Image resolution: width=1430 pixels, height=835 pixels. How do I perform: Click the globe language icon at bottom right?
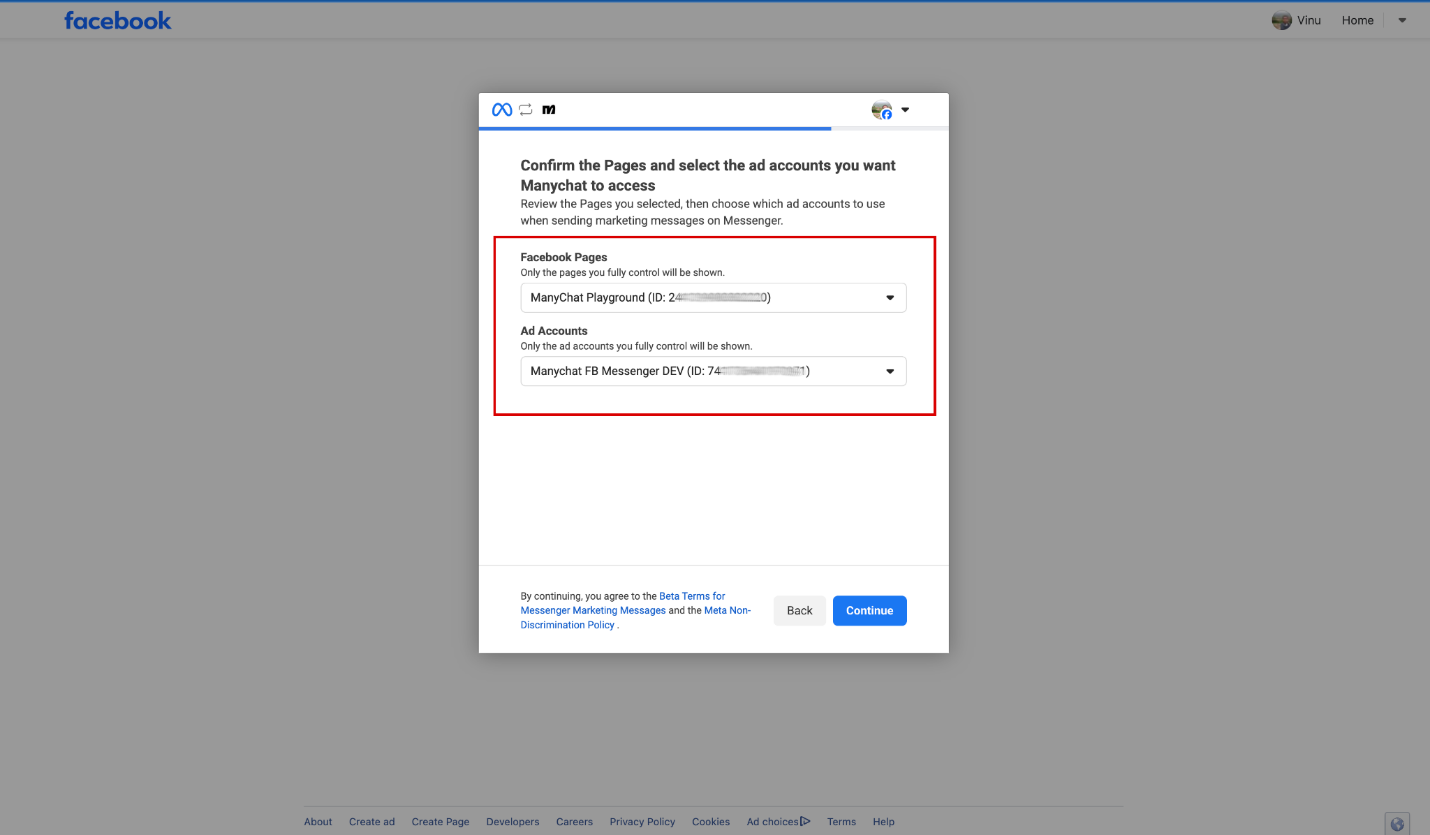tap(1397, 823)
